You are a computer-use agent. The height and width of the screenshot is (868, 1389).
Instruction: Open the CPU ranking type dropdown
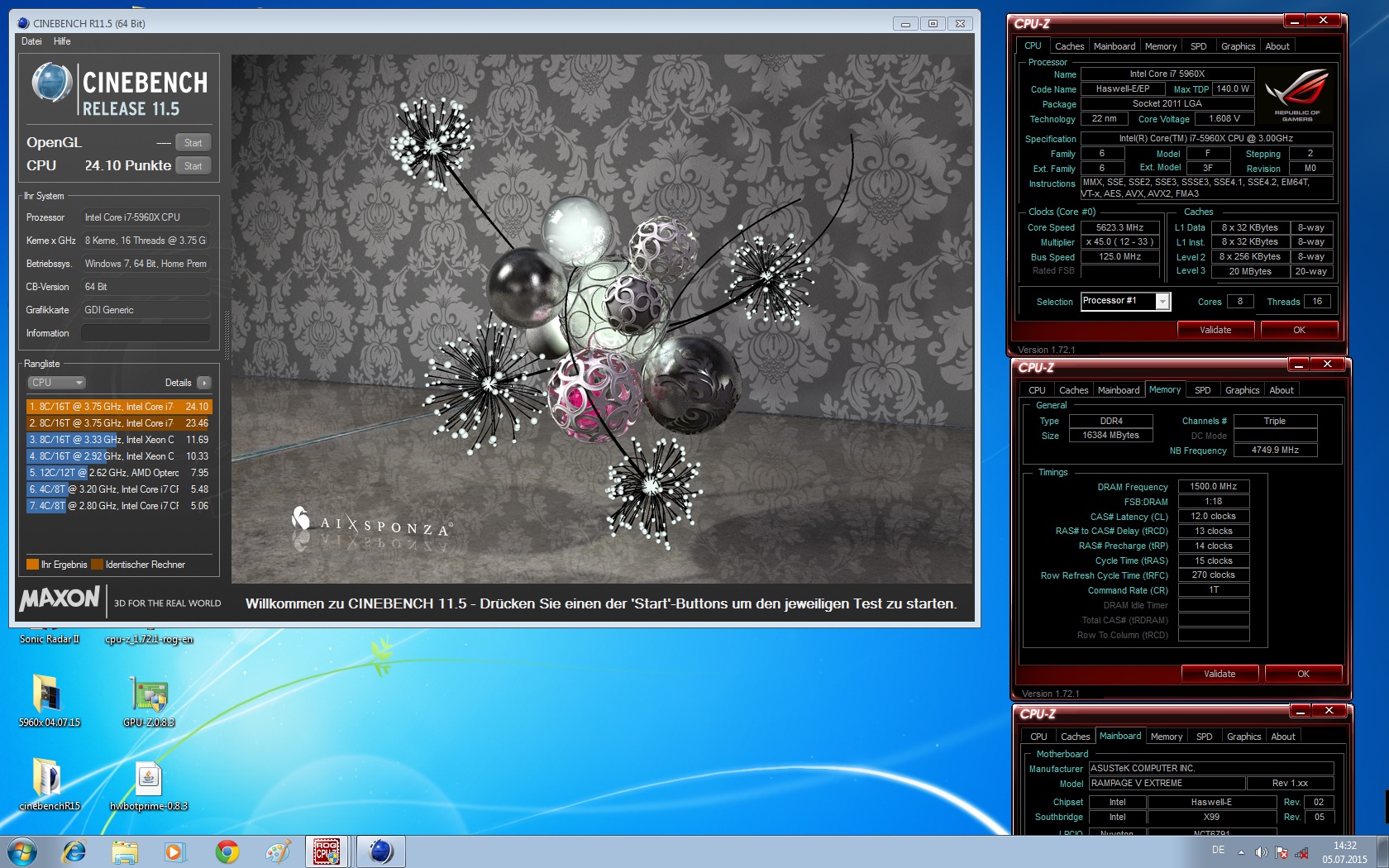(56, 383)
